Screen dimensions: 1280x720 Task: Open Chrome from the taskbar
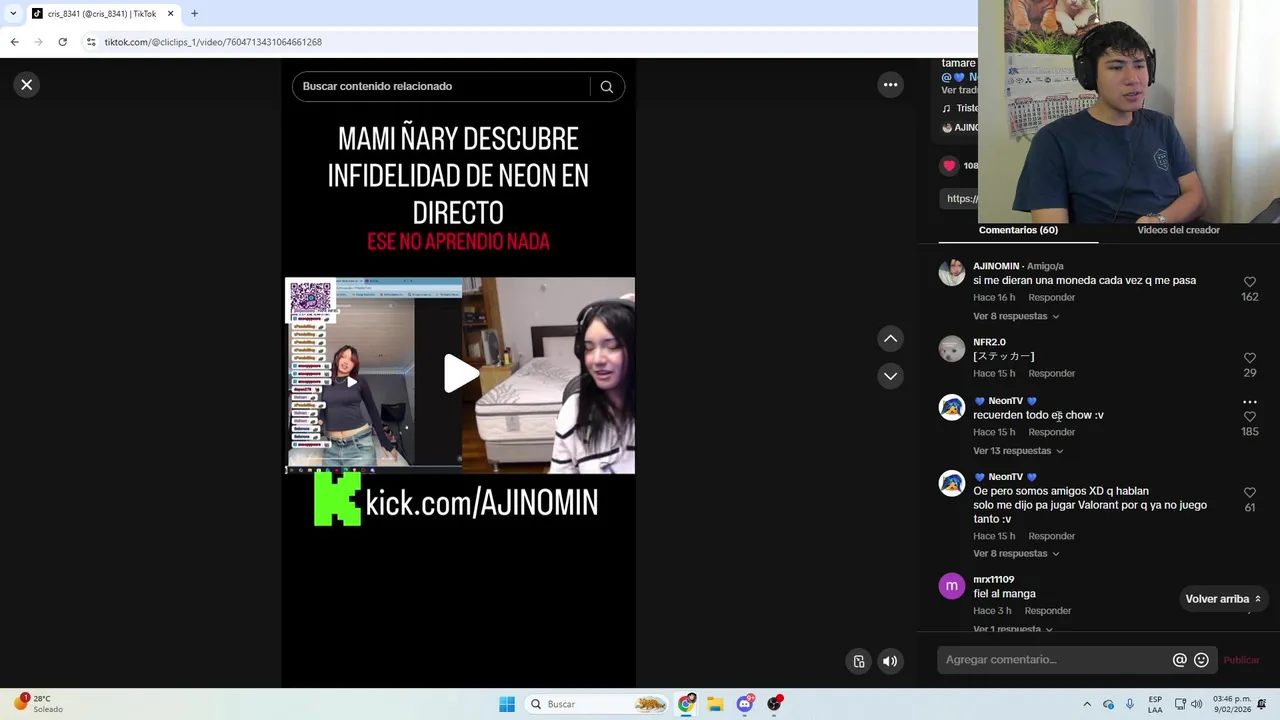point(686,704)
